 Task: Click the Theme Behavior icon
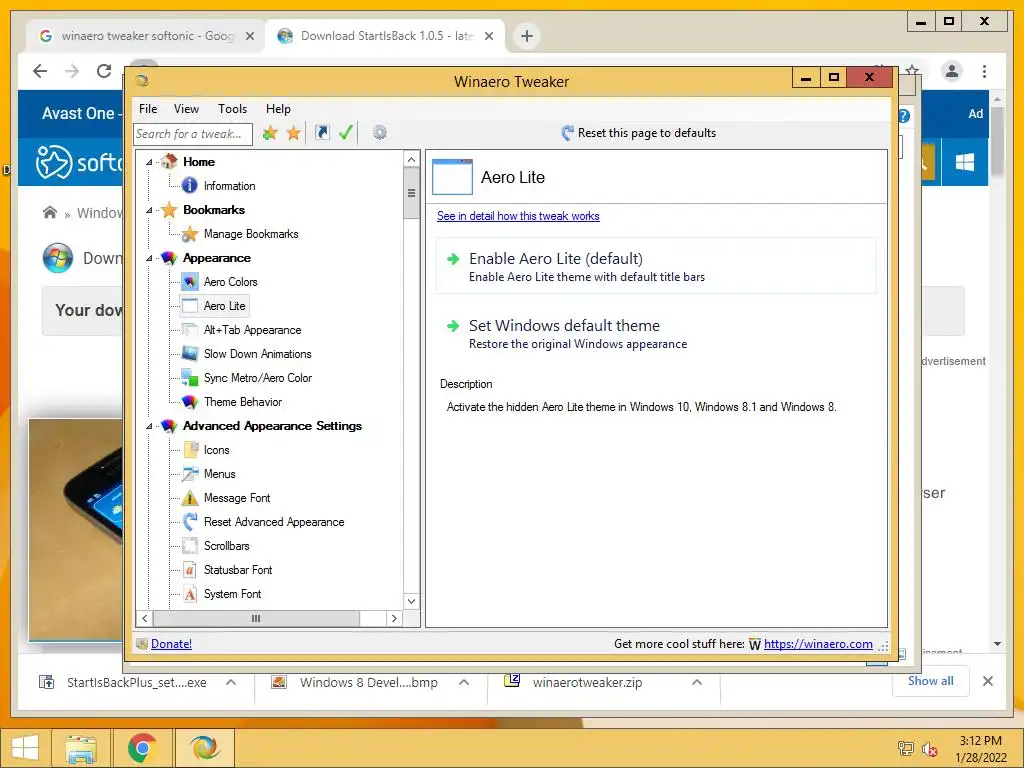tap(189, 402)
